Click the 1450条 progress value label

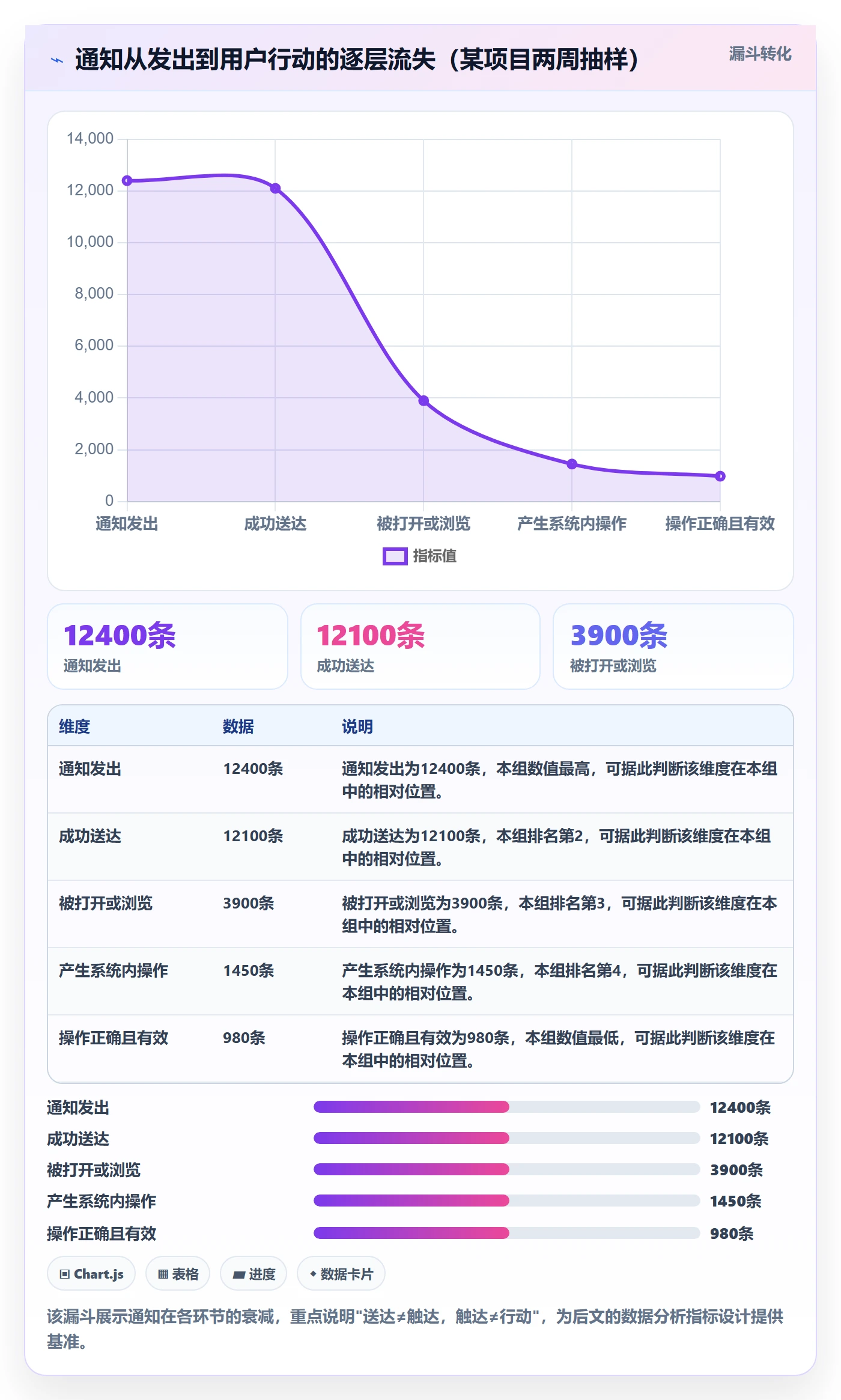pyautogui.click(x=736, y=1201)
